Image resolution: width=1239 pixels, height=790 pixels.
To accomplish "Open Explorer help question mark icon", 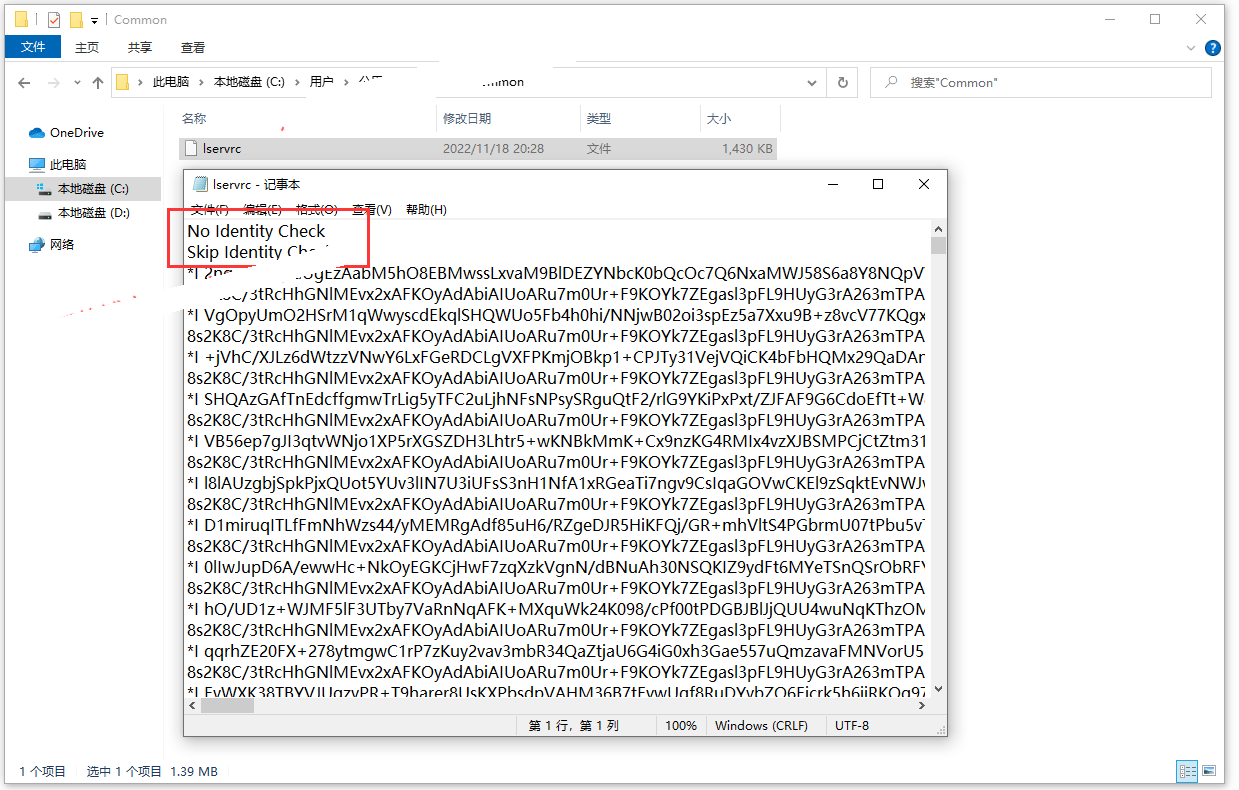I will [x=1213, y=47].
